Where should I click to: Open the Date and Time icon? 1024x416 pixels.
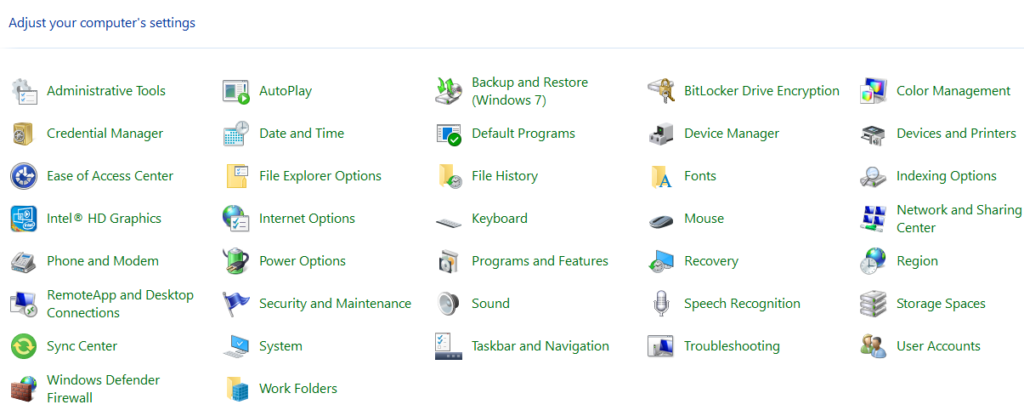pyautogui.click(x=236, y=134)
